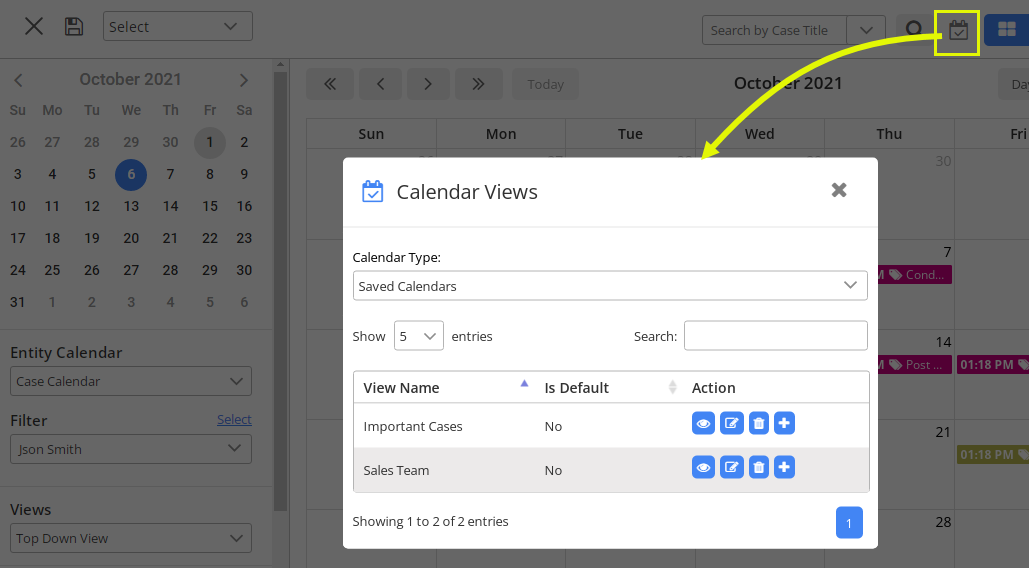Screen dimensions: 1029x568
Task: Open the Calendar Type dropdown
Action: point(610,286)
